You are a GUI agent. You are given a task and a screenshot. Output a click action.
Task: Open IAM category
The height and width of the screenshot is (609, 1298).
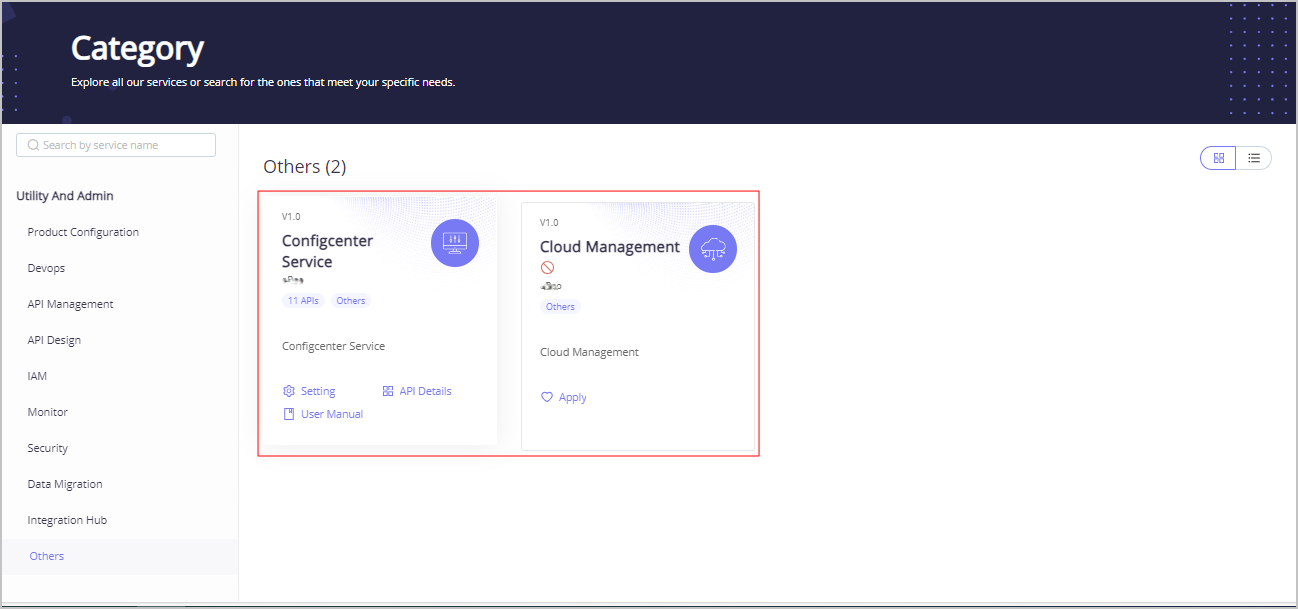coord(37,376)
